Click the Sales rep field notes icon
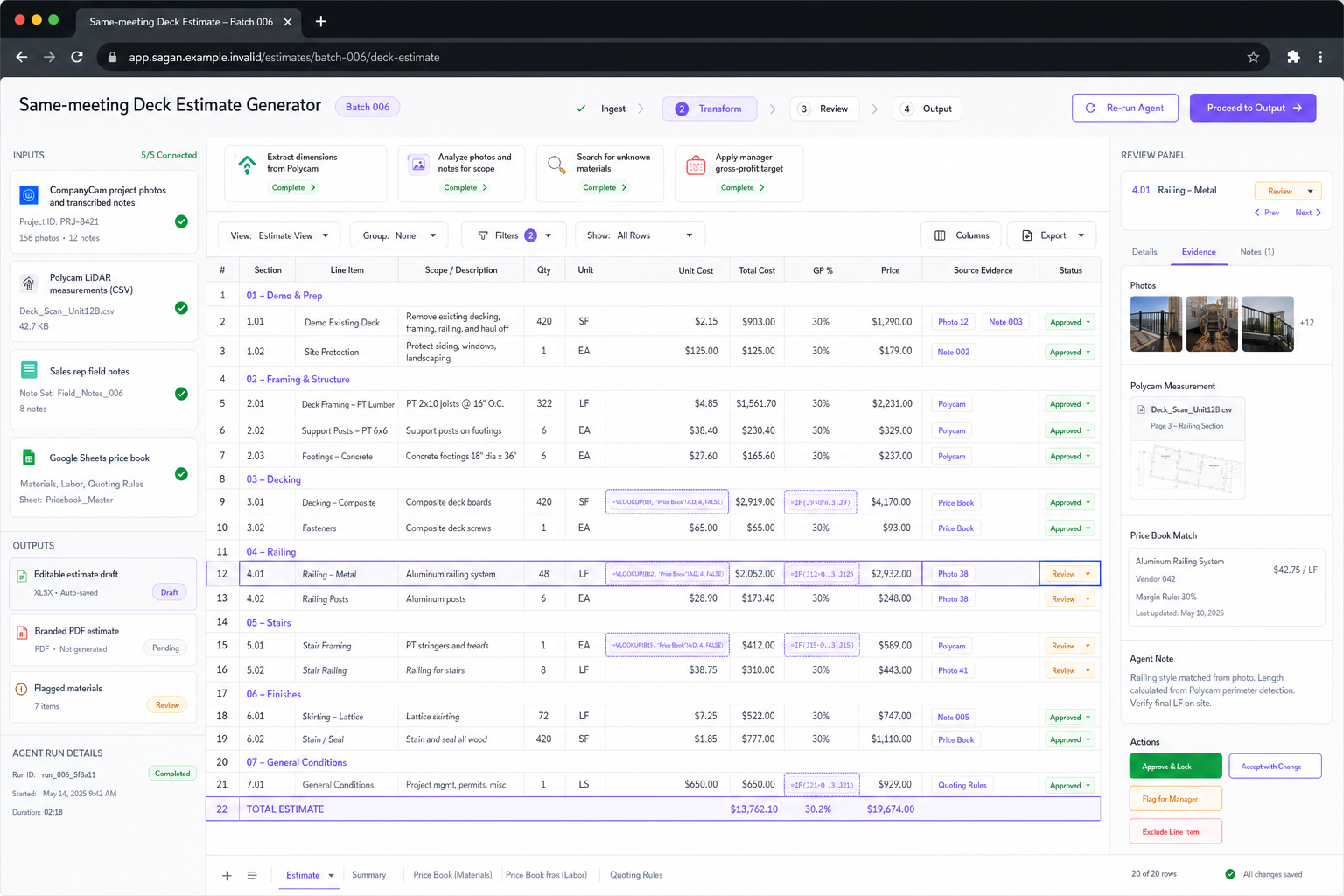The image size is (1344, 896). pyautogui.click(x=29, y=370)
